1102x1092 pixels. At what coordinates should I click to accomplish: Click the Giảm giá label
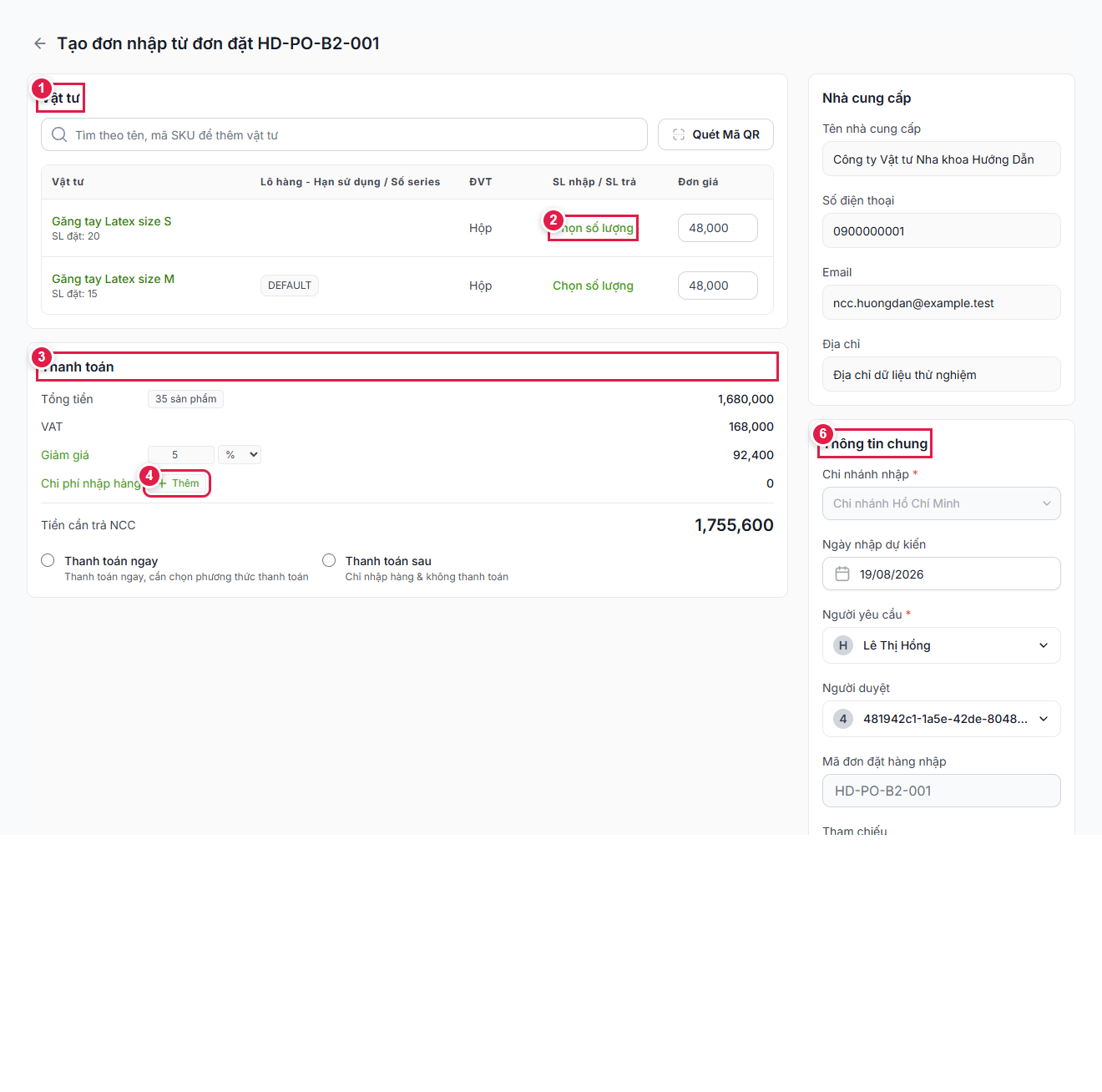click(65, 455)
